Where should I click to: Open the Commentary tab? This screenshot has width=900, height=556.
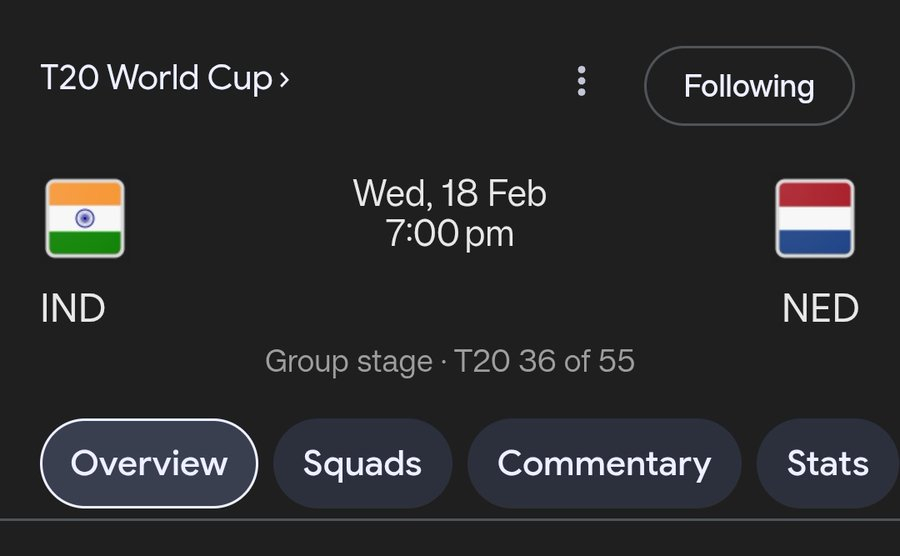click(604, 463)
